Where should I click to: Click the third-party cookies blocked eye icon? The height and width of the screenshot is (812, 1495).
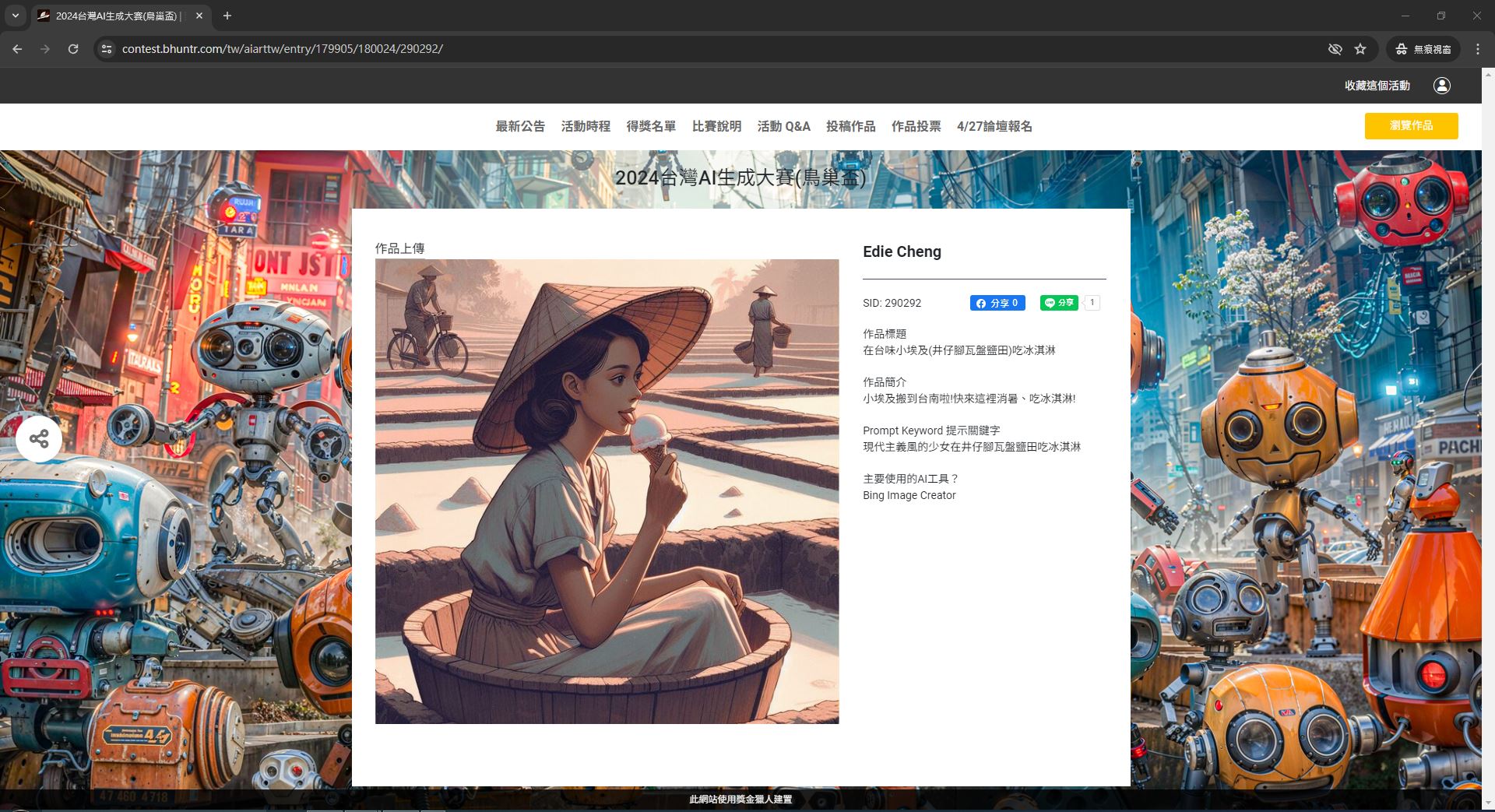click(1335, 49)
